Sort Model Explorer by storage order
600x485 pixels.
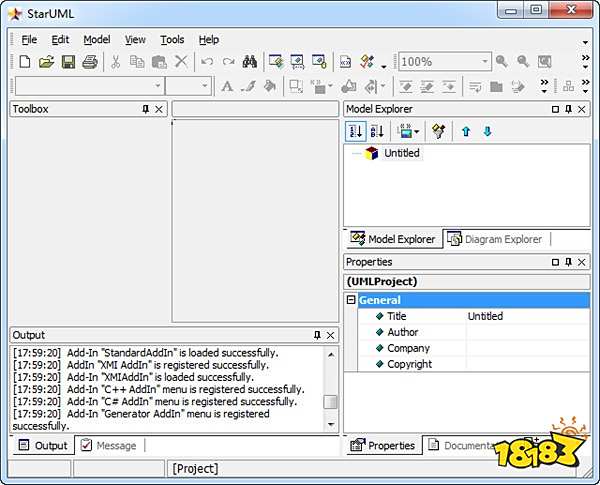click(355, 132)
